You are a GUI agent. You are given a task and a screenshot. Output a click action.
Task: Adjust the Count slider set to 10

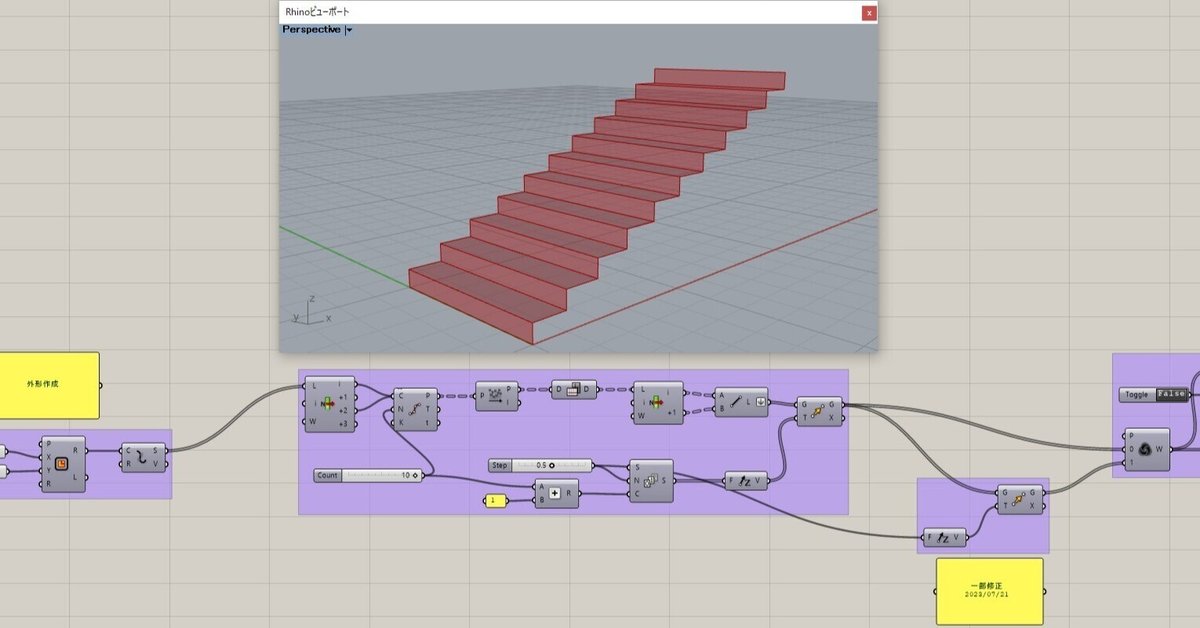(382, 475)
